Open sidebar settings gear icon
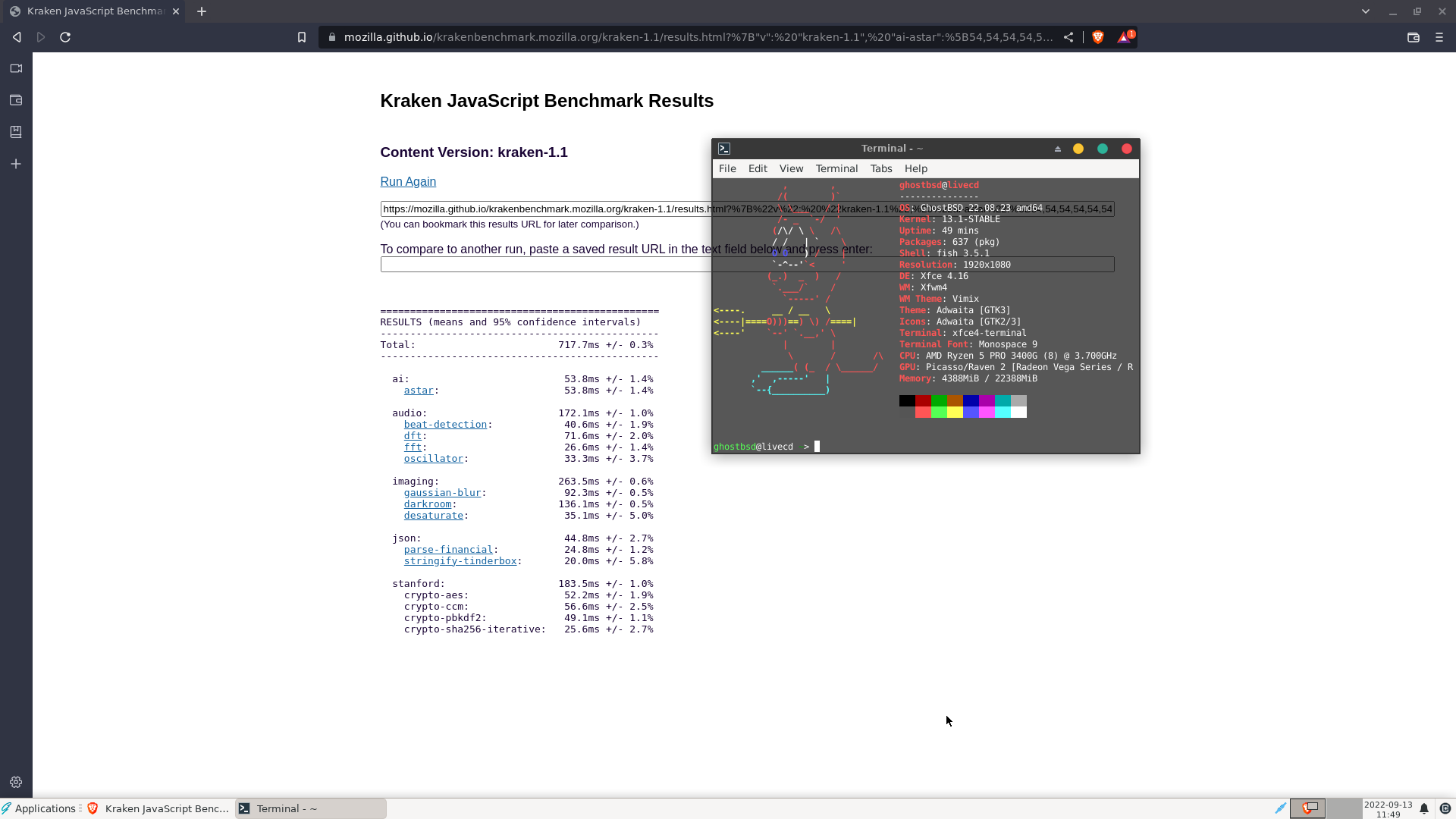Image resolution: width=1456 pixels, height=819 pixels. pos(16,782)
